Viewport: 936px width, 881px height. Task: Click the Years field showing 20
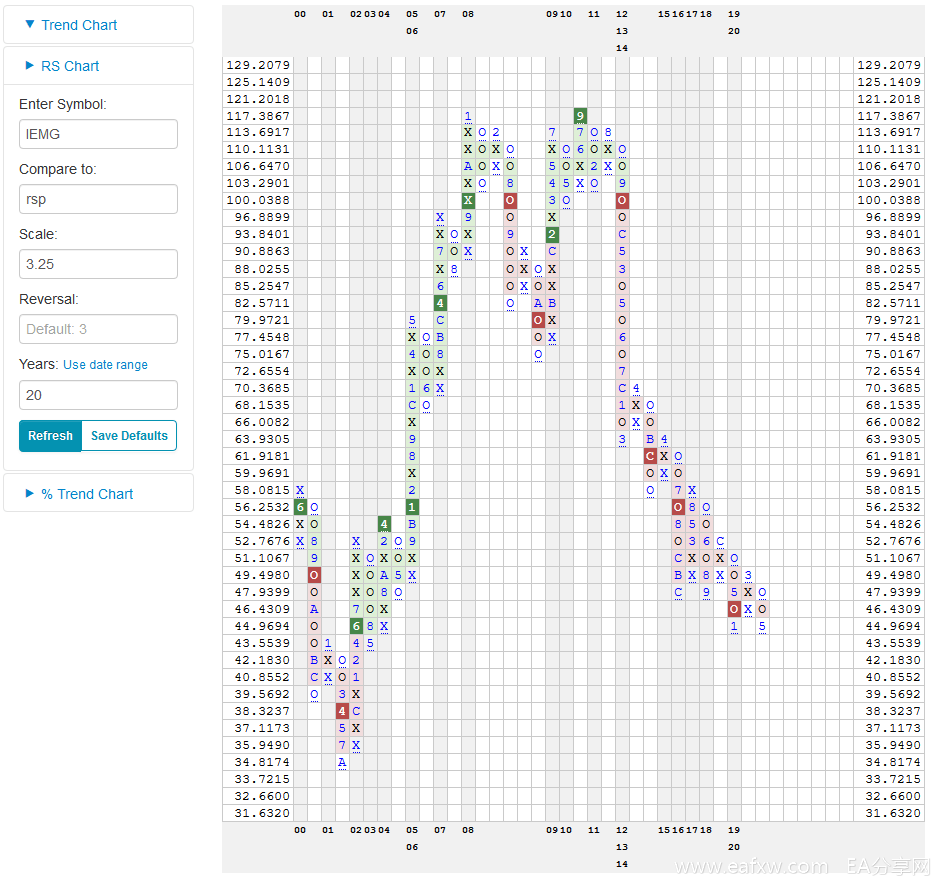pyautogui.click(x=98, y=395)
